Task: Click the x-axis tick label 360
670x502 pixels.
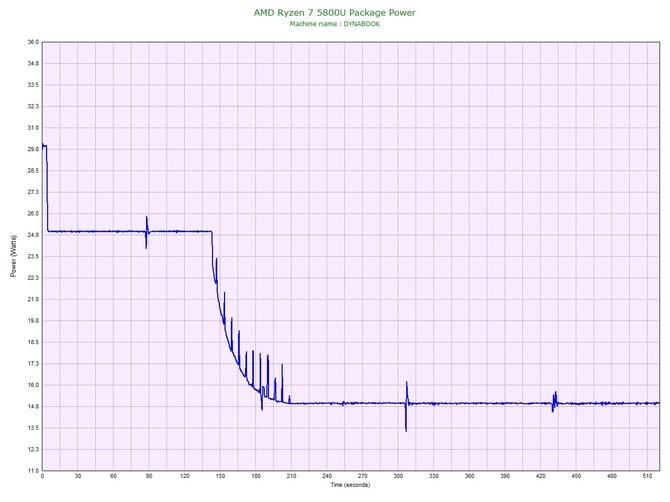Action: tap(470, 476)
